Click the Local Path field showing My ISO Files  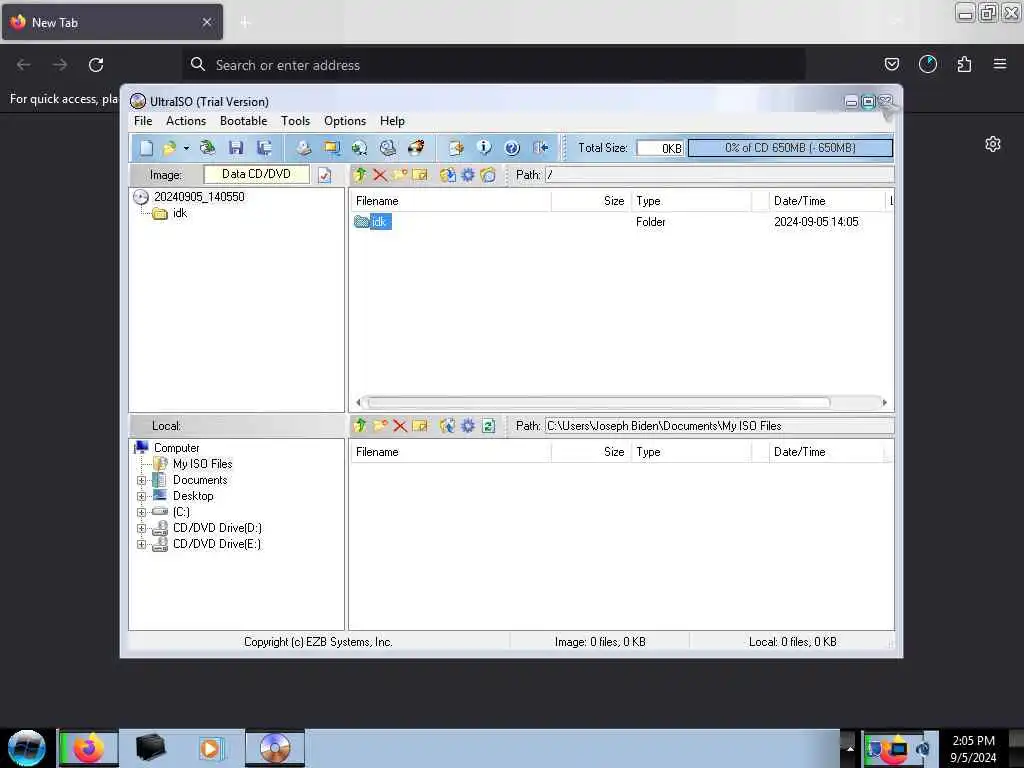(719, 426)
